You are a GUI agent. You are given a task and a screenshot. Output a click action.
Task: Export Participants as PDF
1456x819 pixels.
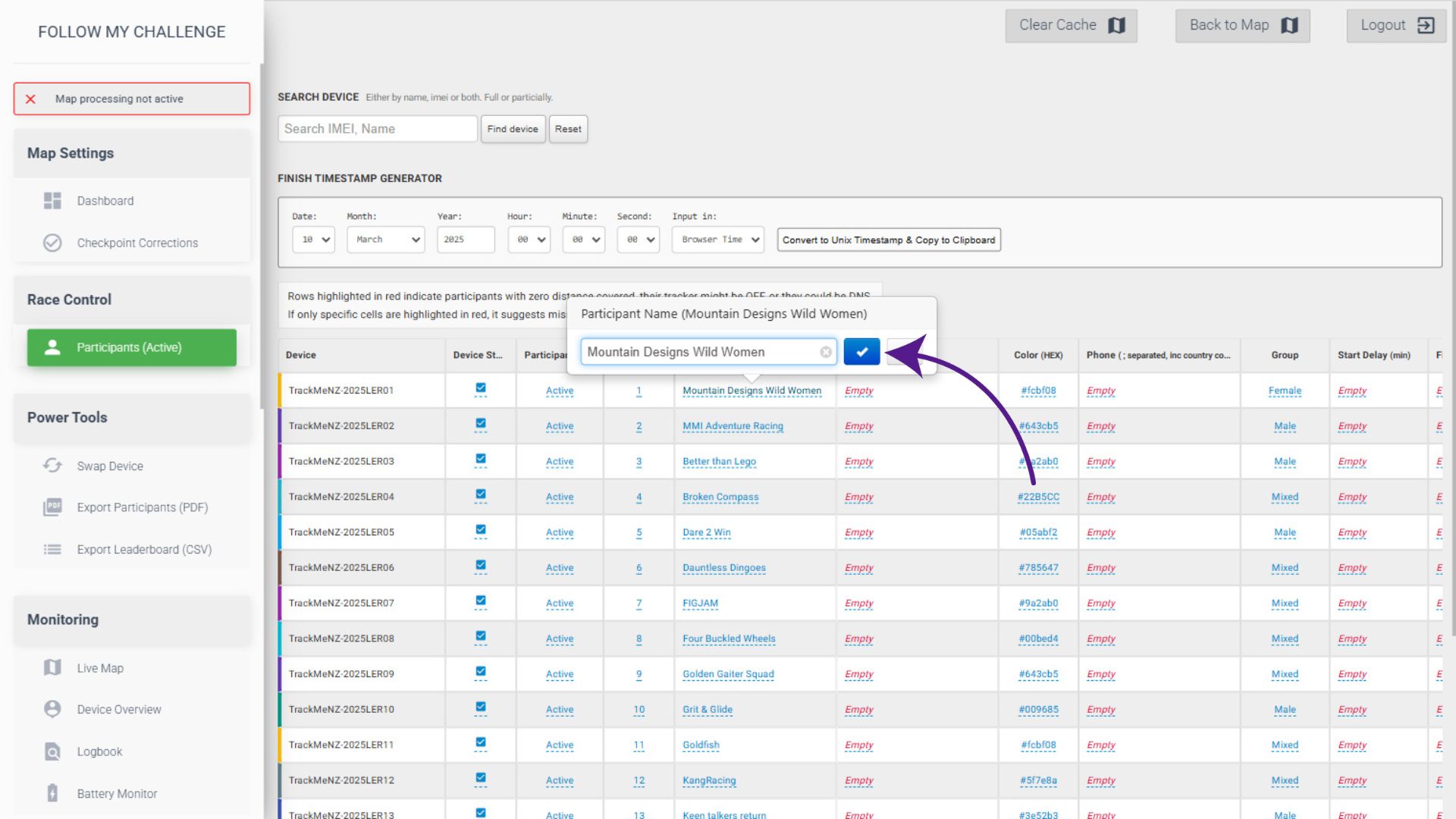point(142,507)
